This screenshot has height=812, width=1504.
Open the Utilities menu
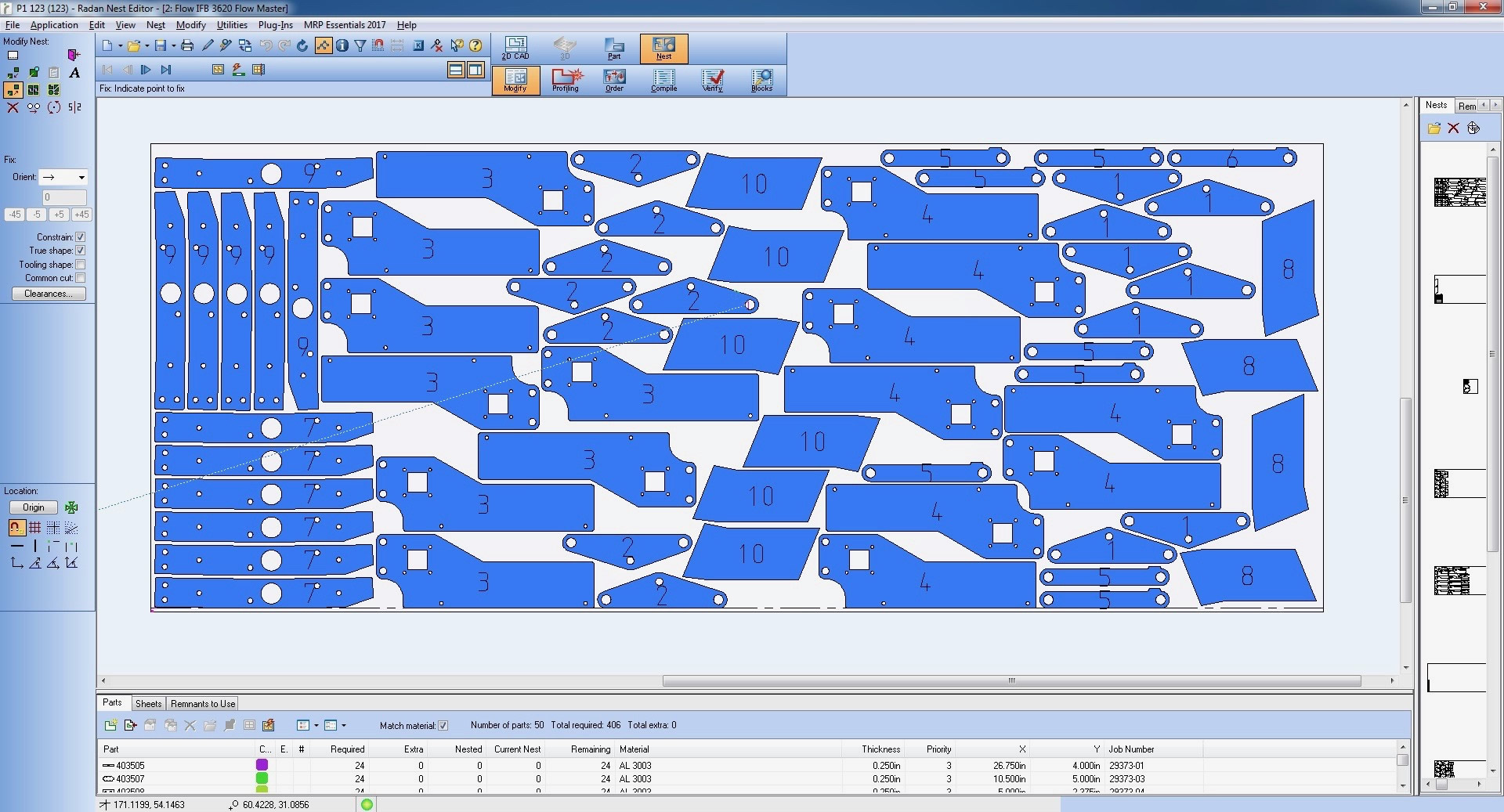pos(232,25)
